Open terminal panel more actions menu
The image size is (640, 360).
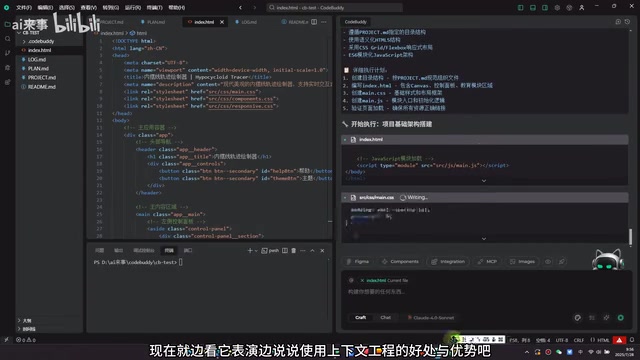(x=303, y=250)
